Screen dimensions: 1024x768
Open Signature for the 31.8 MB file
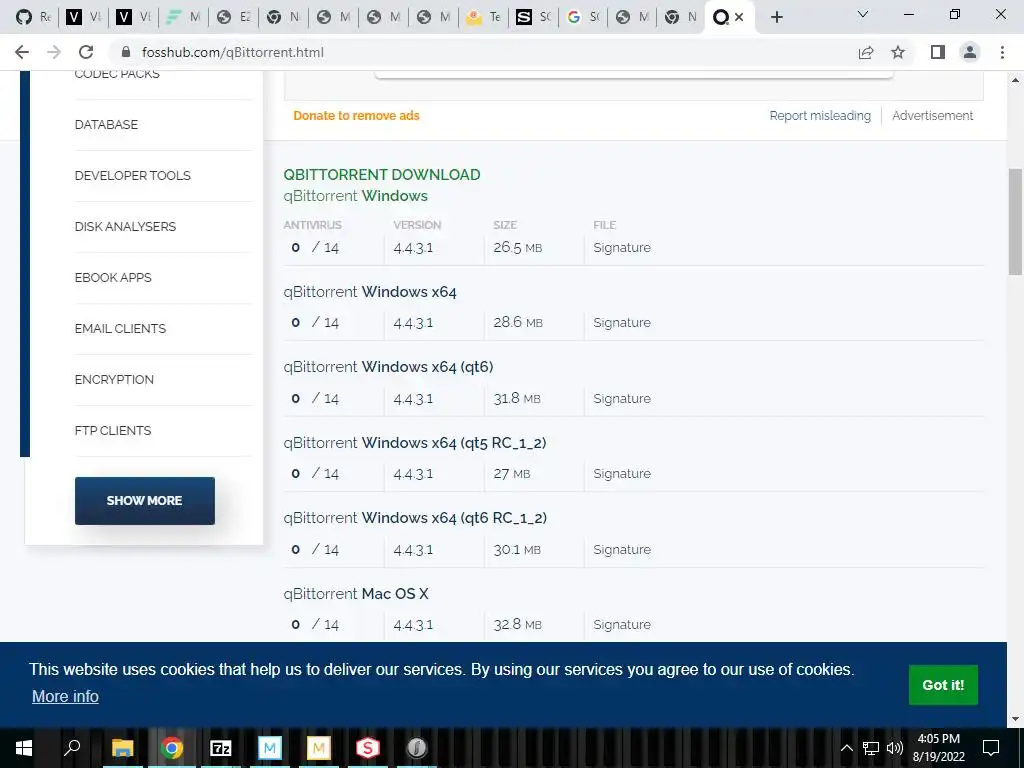coord(622,398)
